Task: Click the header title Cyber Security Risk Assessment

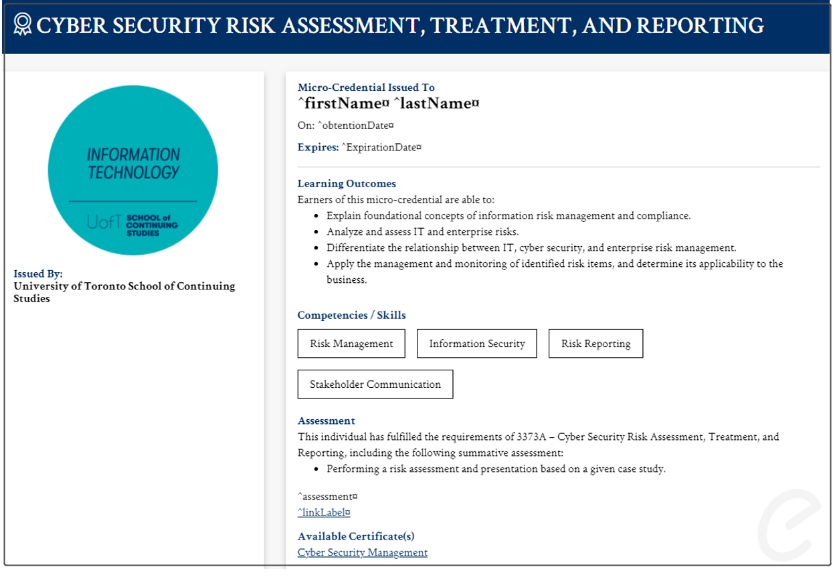Action: click(400, 26)
